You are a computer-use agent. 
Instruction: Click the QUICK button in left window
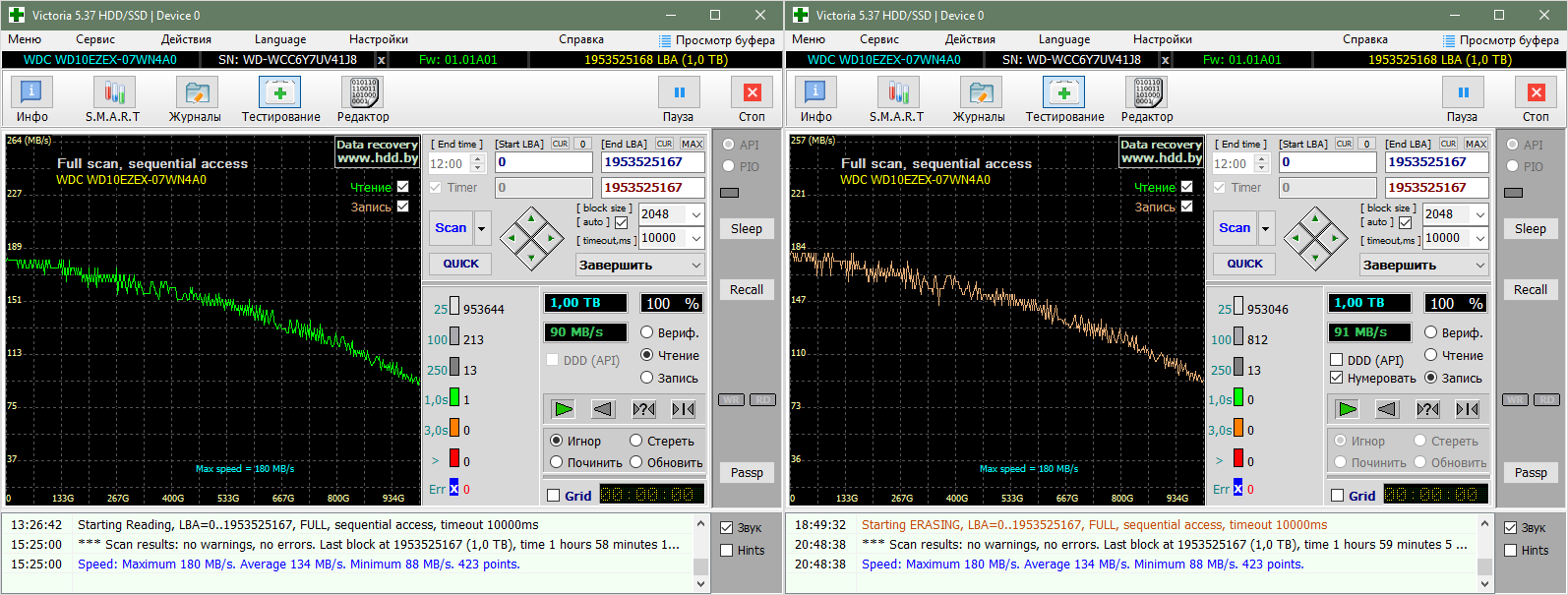click(460, 264)
